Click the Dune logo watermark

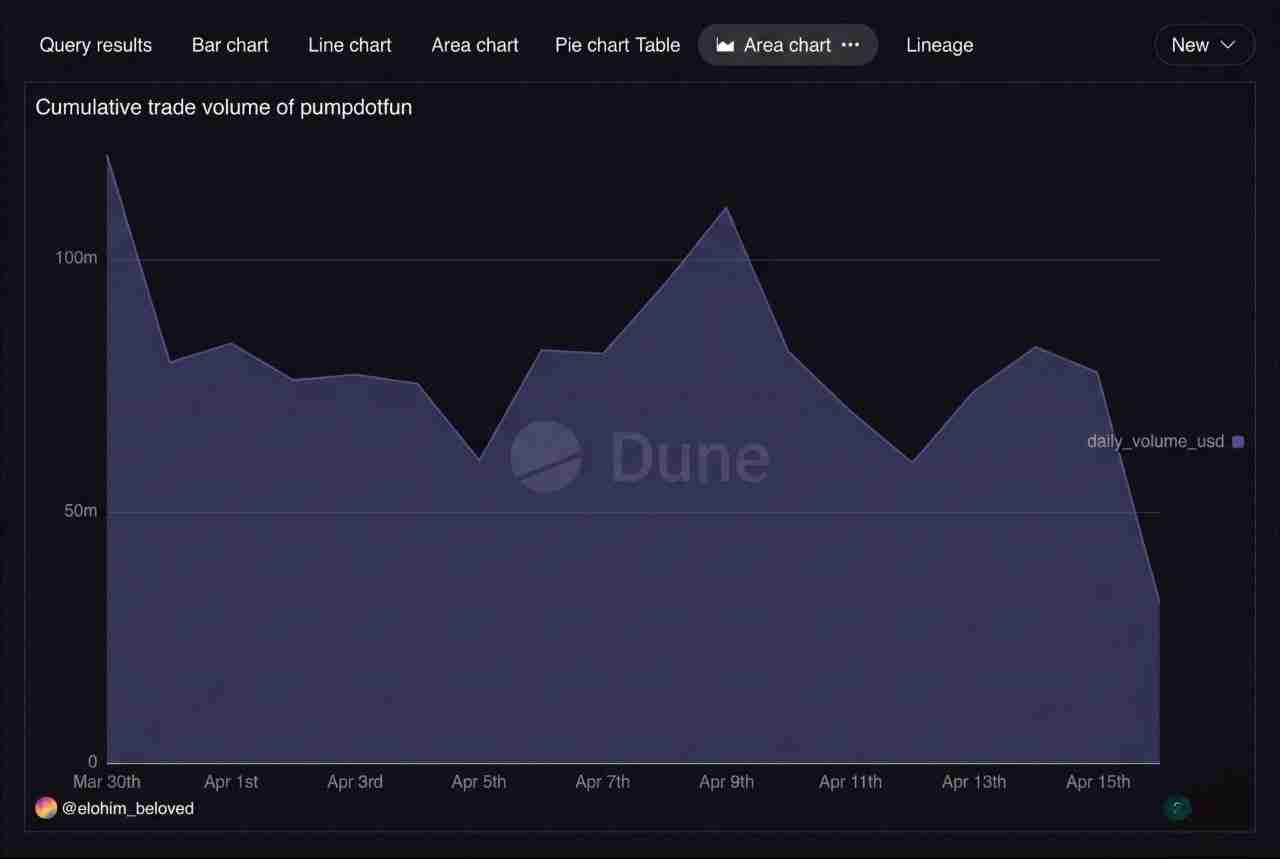(546, 457)
